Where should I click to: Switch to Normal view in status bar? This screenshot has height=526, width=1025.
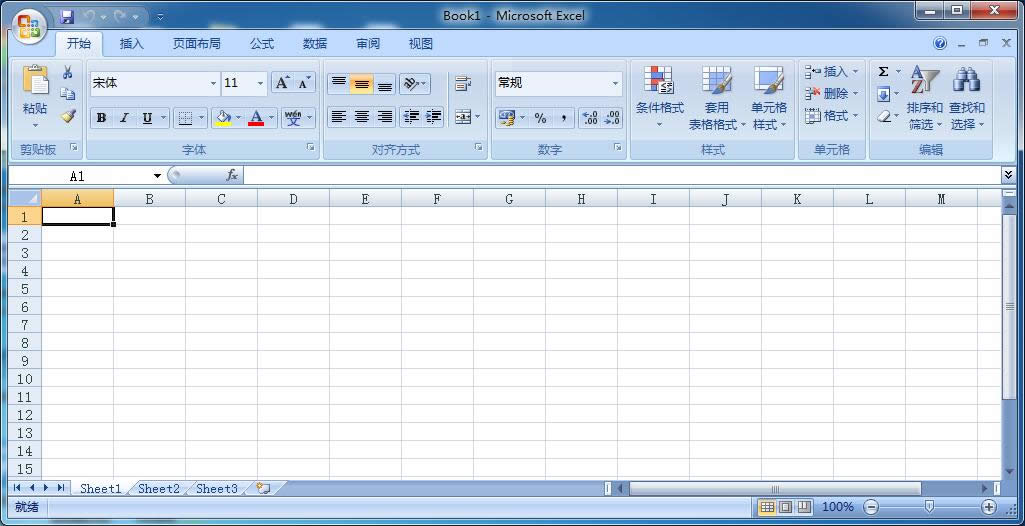tap(767, 507)
